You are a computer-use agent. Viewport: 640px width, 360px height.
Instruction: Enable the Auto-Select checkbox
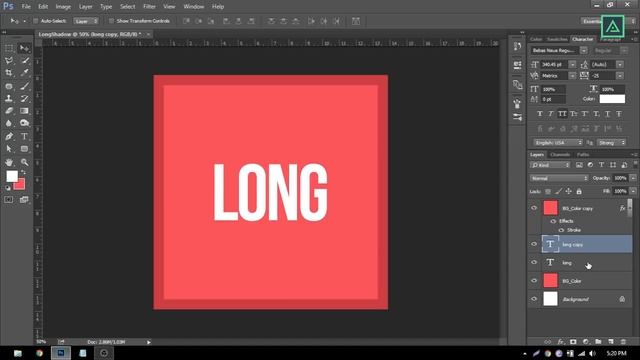(x=36, y=21)
